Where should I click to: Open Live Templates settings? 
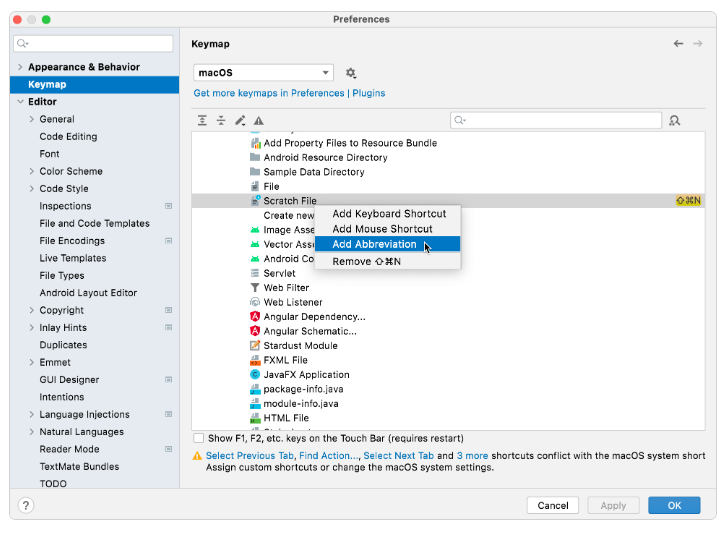tap(73, 258)
